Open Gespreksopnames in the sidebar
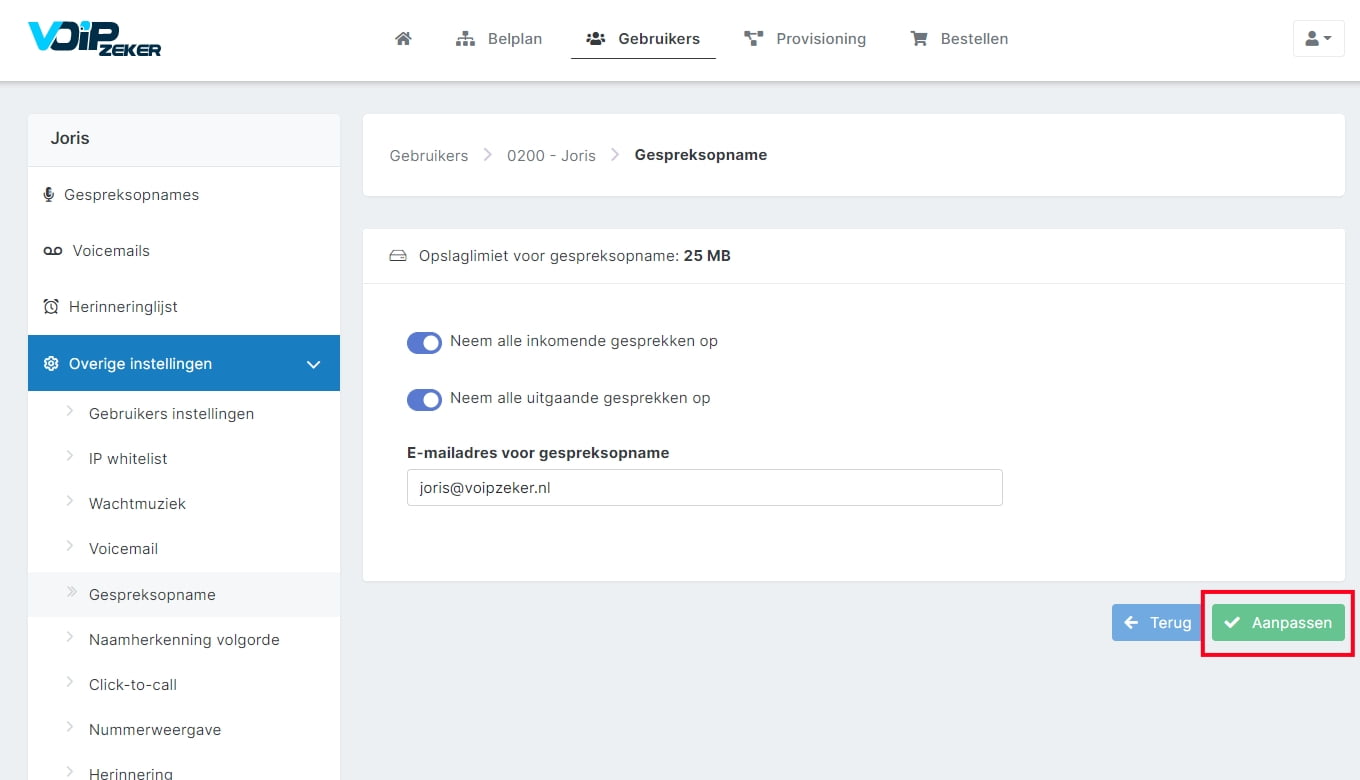Viewport: 1360px width, 780px height. pyautogui.click(x=184, y=195)
